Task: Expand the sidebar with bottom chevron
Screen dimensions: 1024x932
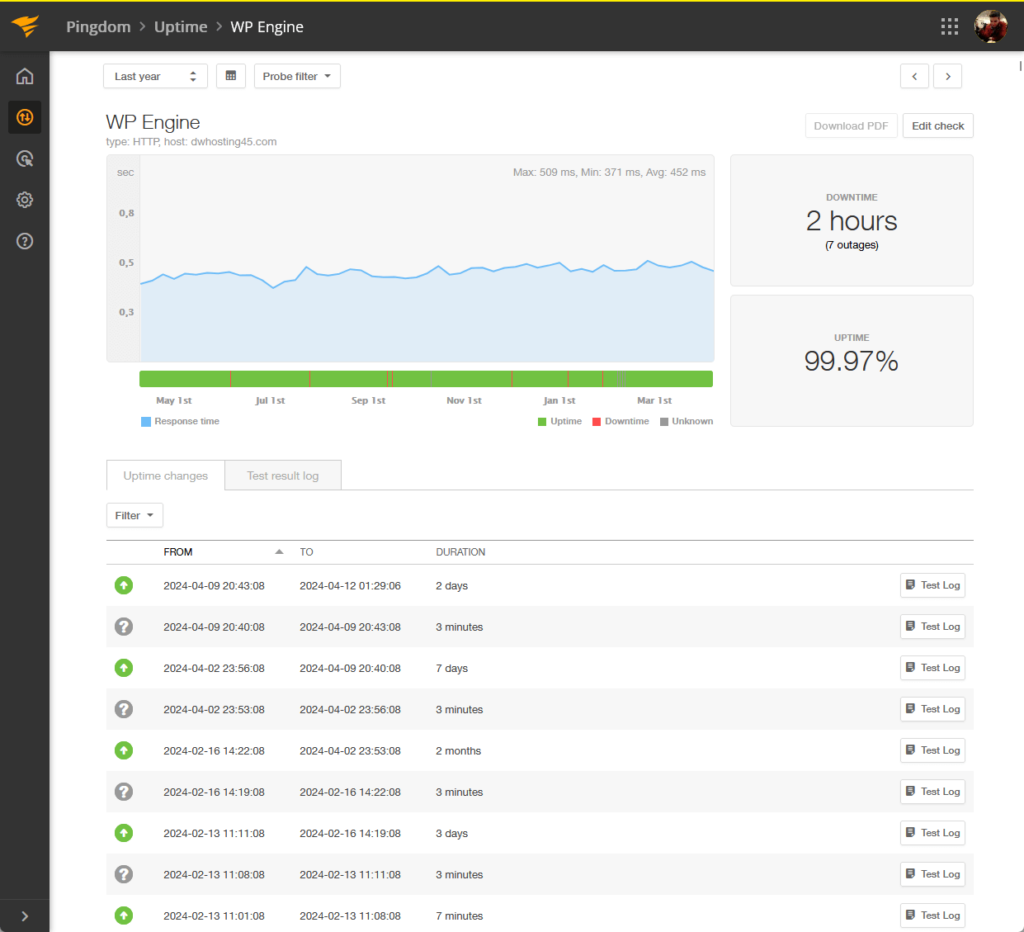Action: click(25, 916)
